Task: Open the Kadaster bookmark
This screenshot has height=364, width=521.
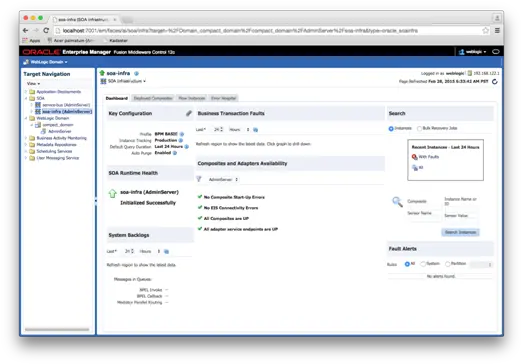Action: [118, 40]
